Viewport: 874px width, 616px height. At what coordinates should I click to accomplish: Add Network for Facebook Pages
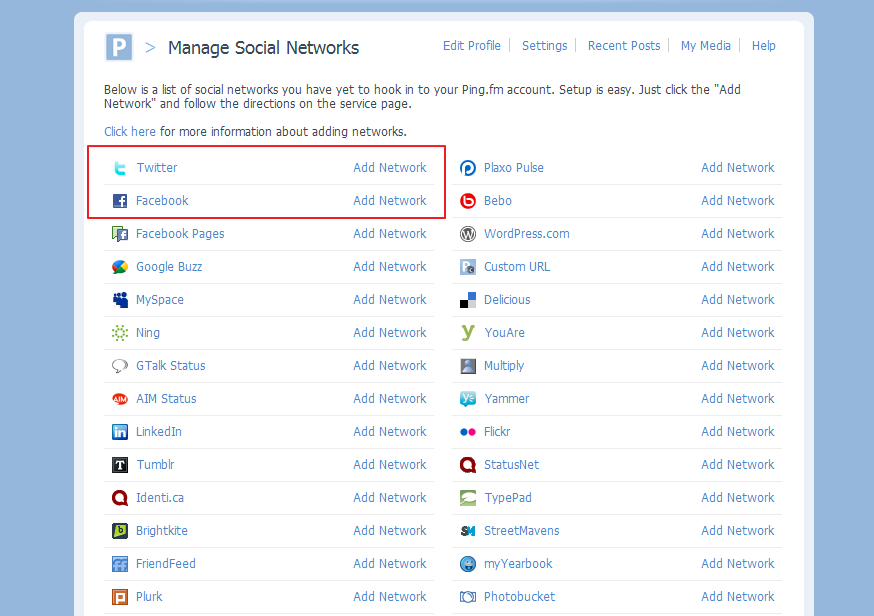(390, 234)
